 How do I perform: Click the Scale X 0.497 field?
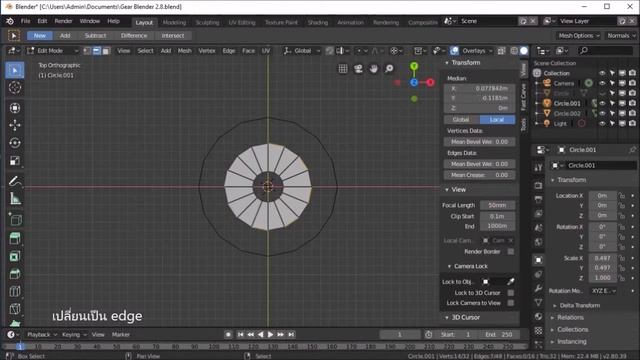point(602,258)
